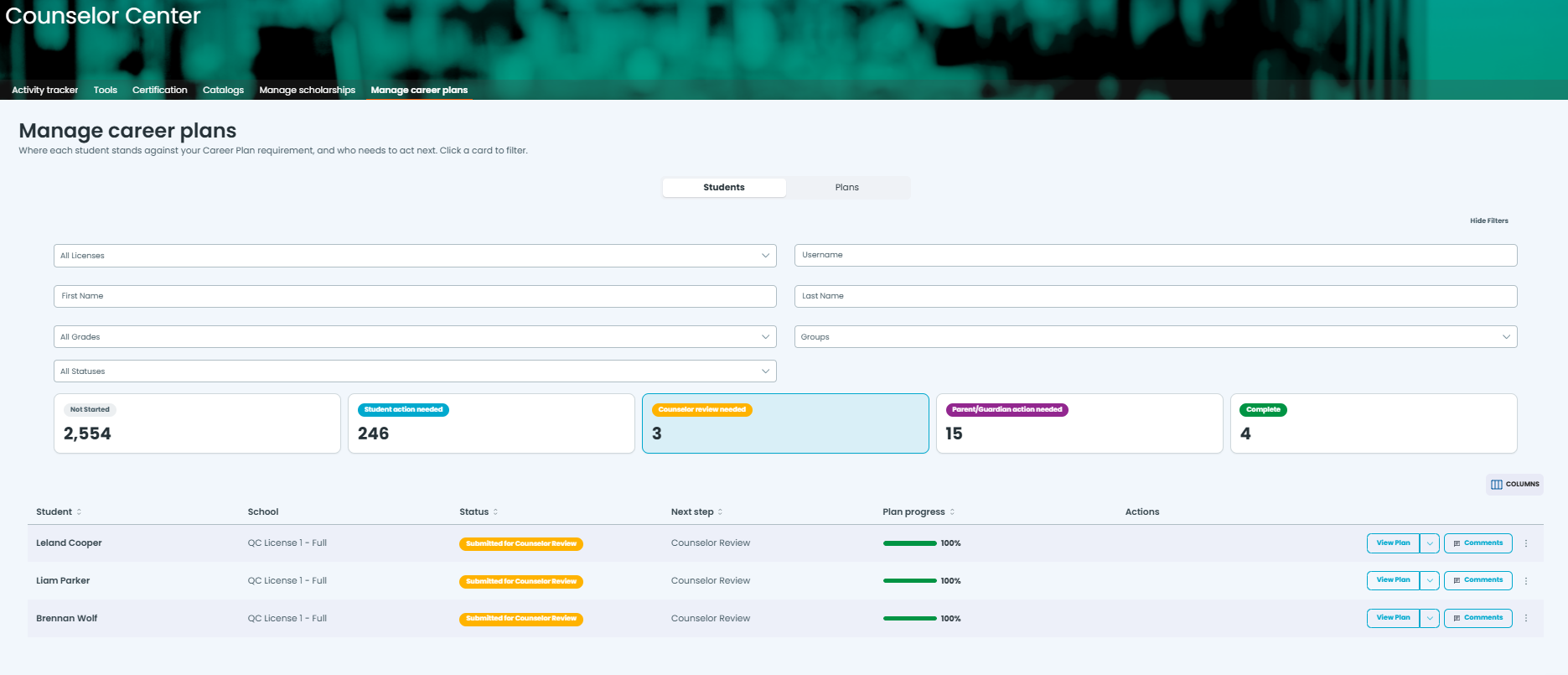The width and height of the screenshot is (1568, 675).
Task: Click Leland Cooper's plan progress bar
Action: [910, 543]
